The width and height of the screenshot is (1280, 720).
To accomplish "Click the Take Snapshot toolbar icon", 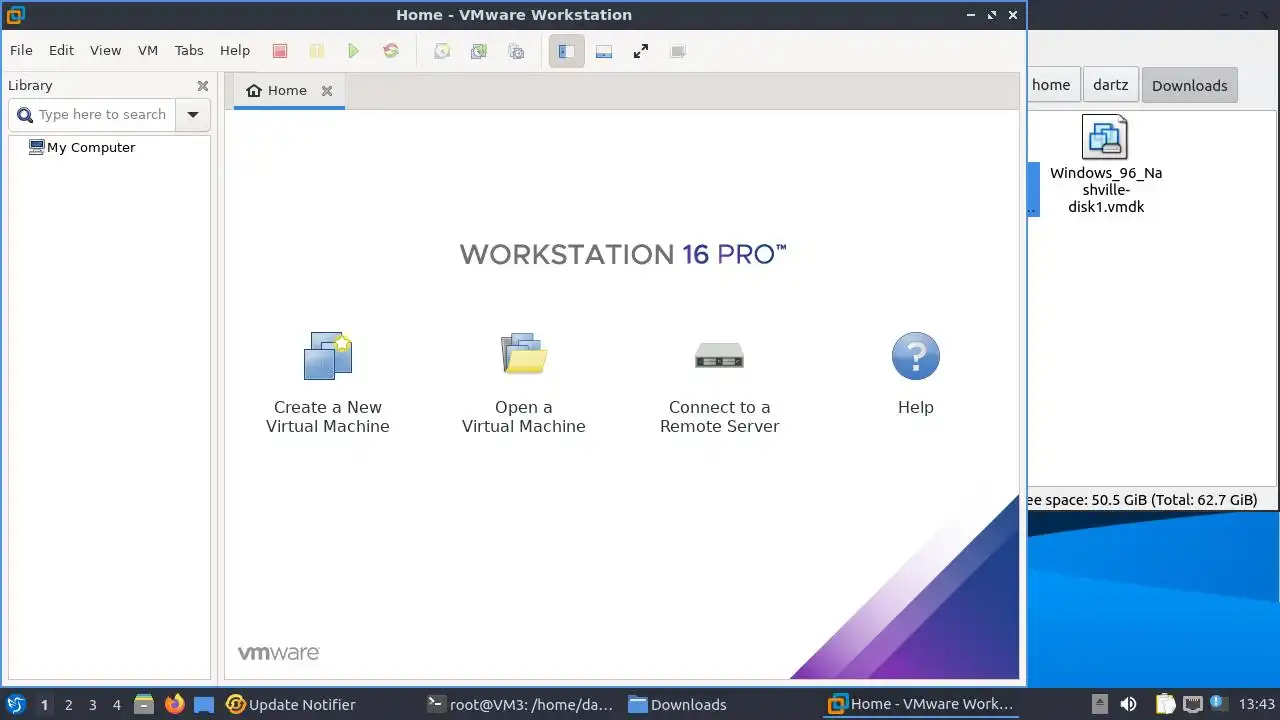I will 442,51.
